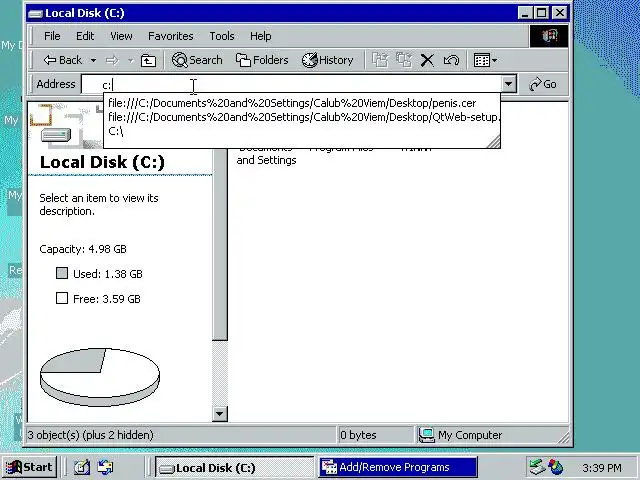Open the Back history dropdown arrow
This screenshot has height=480, width=640.
93,60
